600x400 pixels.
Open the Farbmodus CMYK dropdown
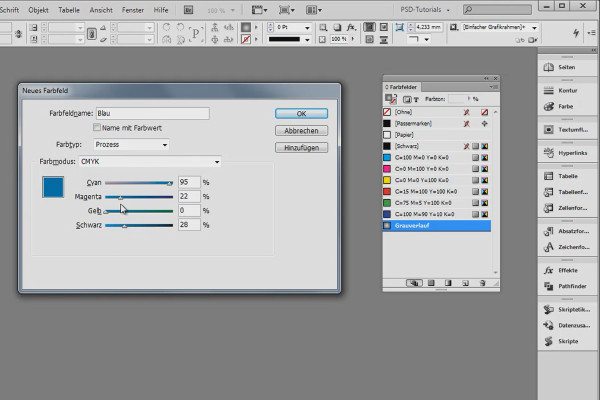tap(150, 162)
